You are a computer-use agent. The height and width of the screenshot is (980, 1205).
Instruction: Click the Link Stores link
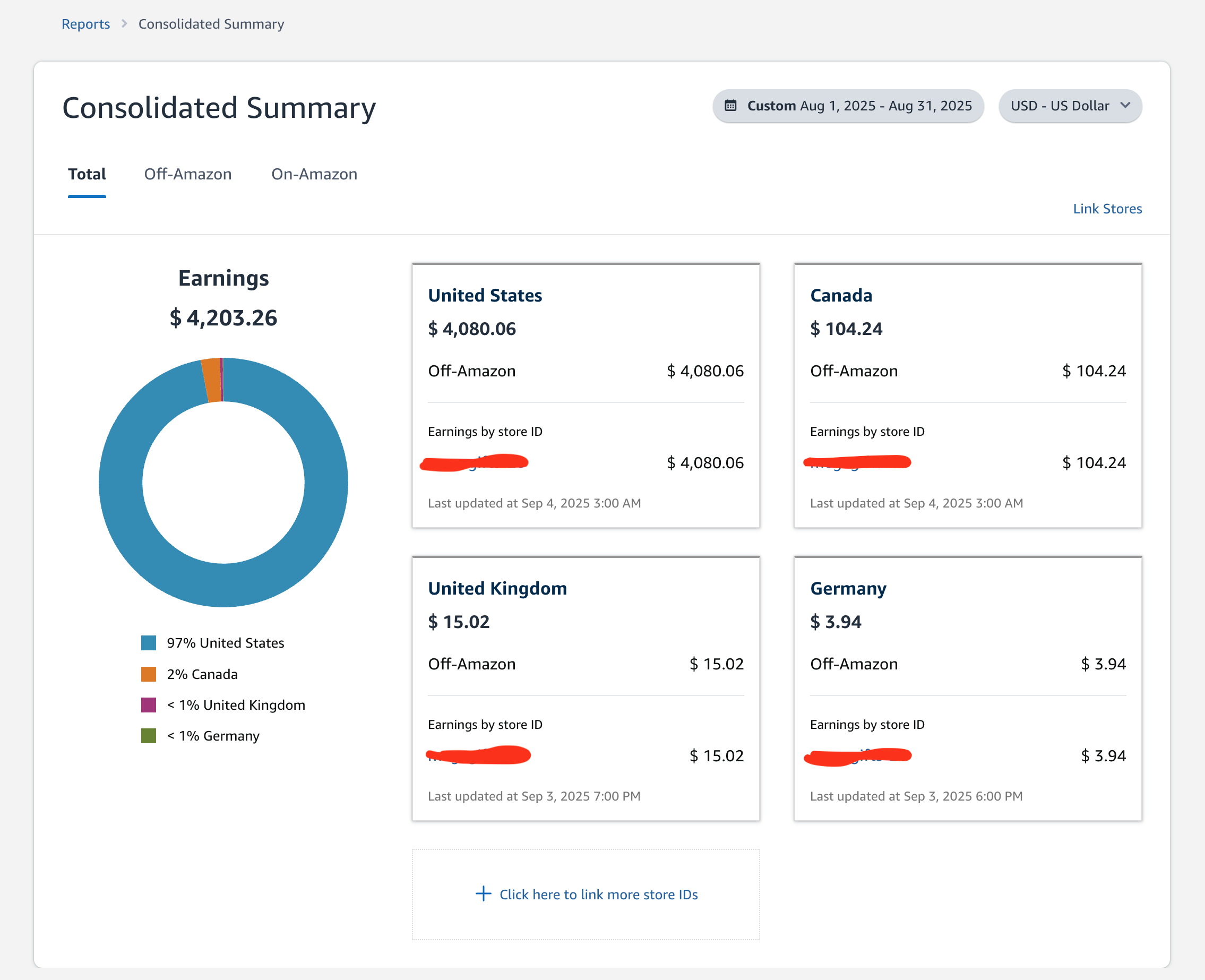pos(1107,209)
